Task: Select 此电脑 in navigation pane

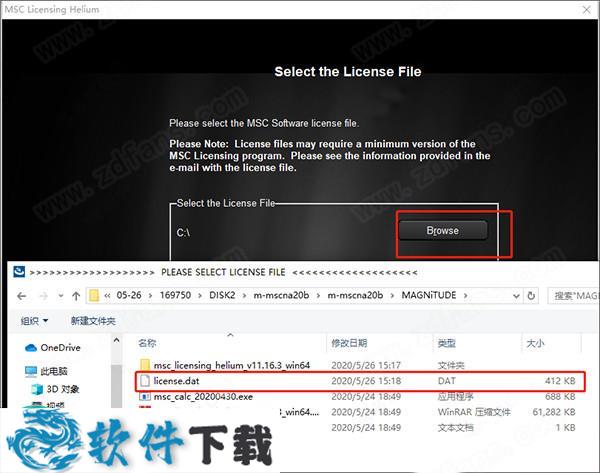Action: pos(54,371)
